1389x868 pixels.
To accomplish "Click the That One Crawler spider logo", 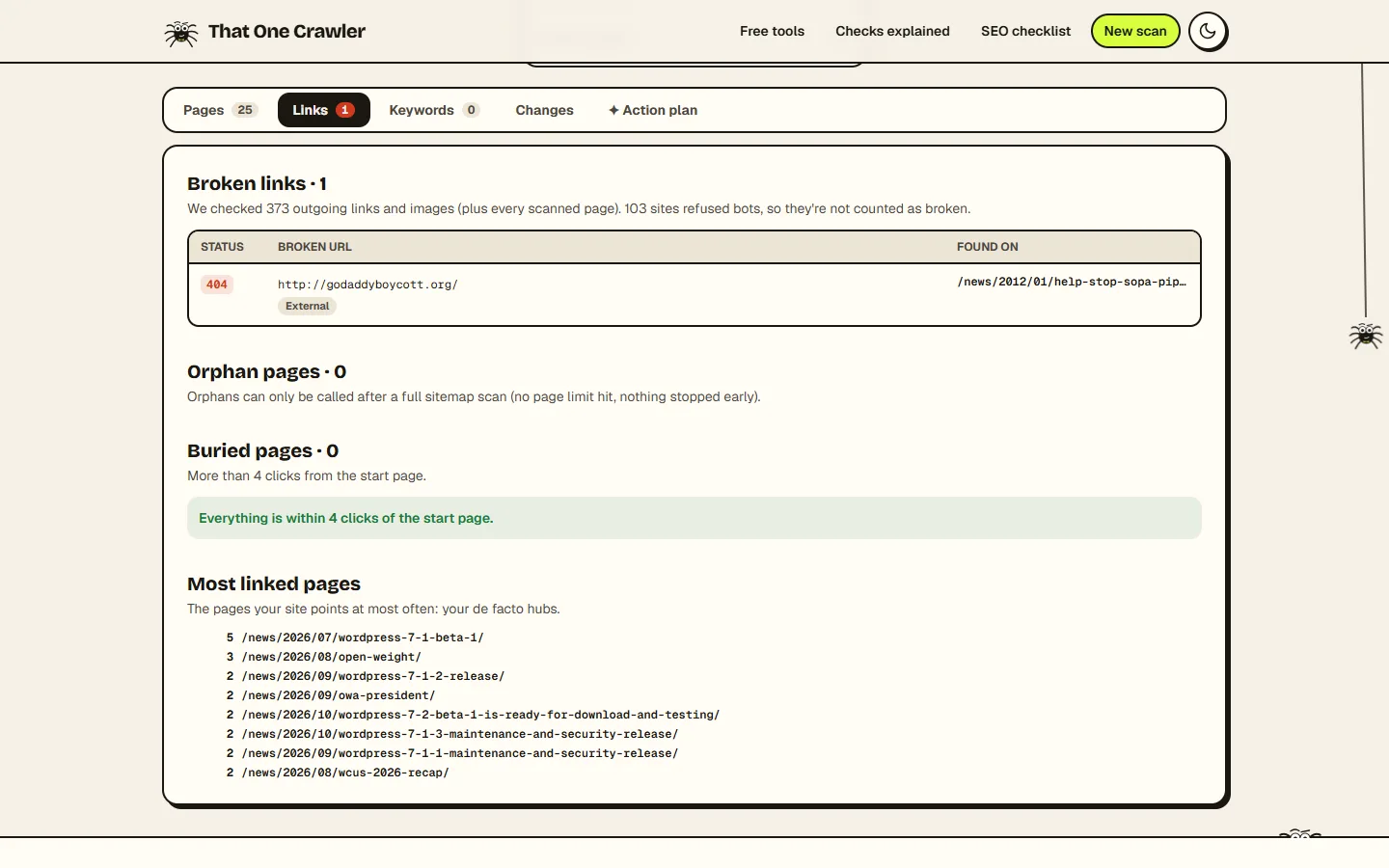I will [x=181, y=33].
